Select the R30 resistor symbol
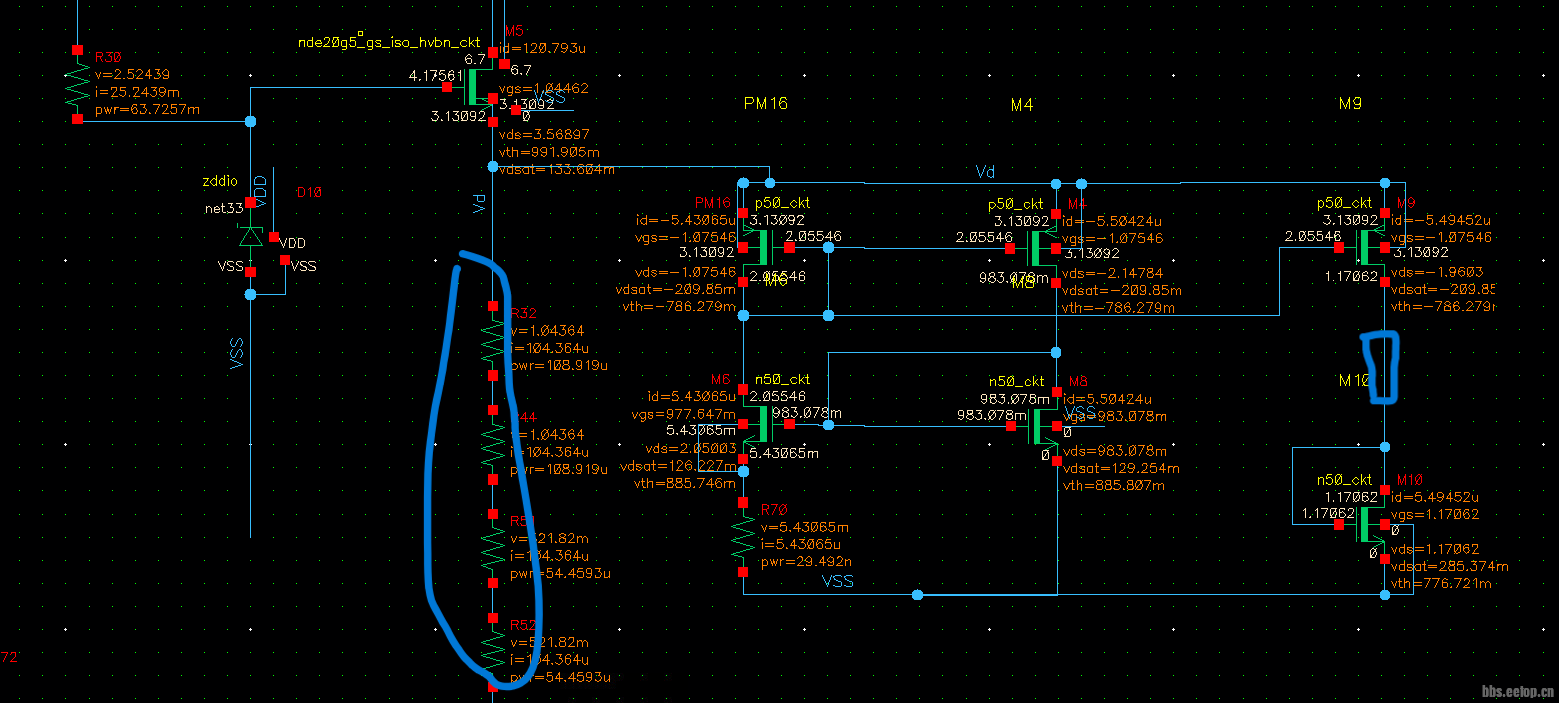1559x703 pixels. tap(77, 84)
